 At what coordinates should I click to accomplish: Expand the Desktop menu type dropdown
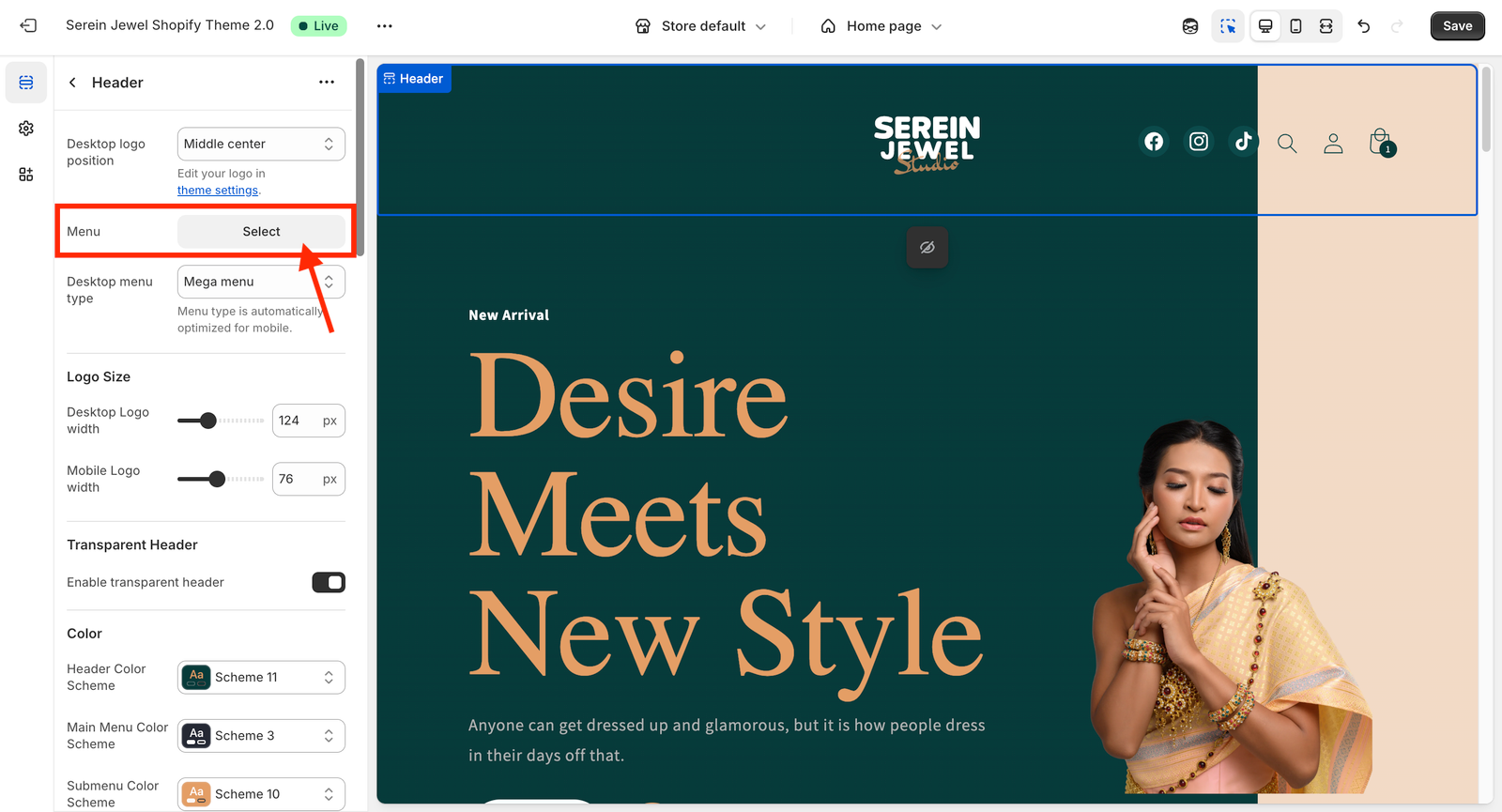pyautogui.click(x=261, y=282)
